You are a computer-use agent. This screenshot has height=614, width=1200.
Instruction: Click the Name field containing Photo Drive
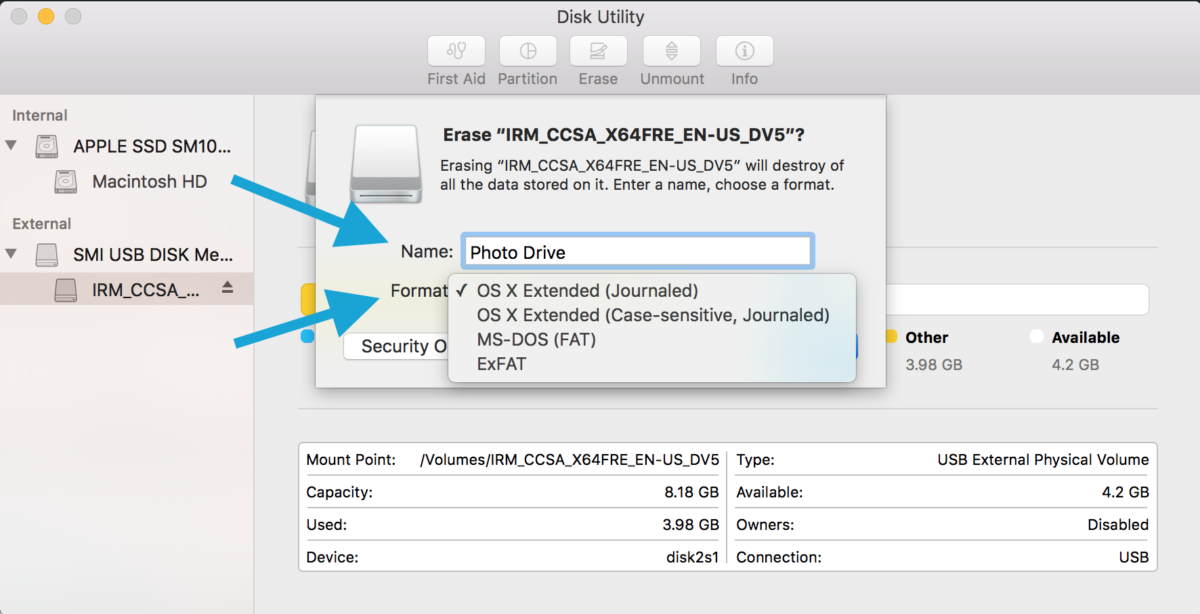pyautogui.click(x=636, y=252)
